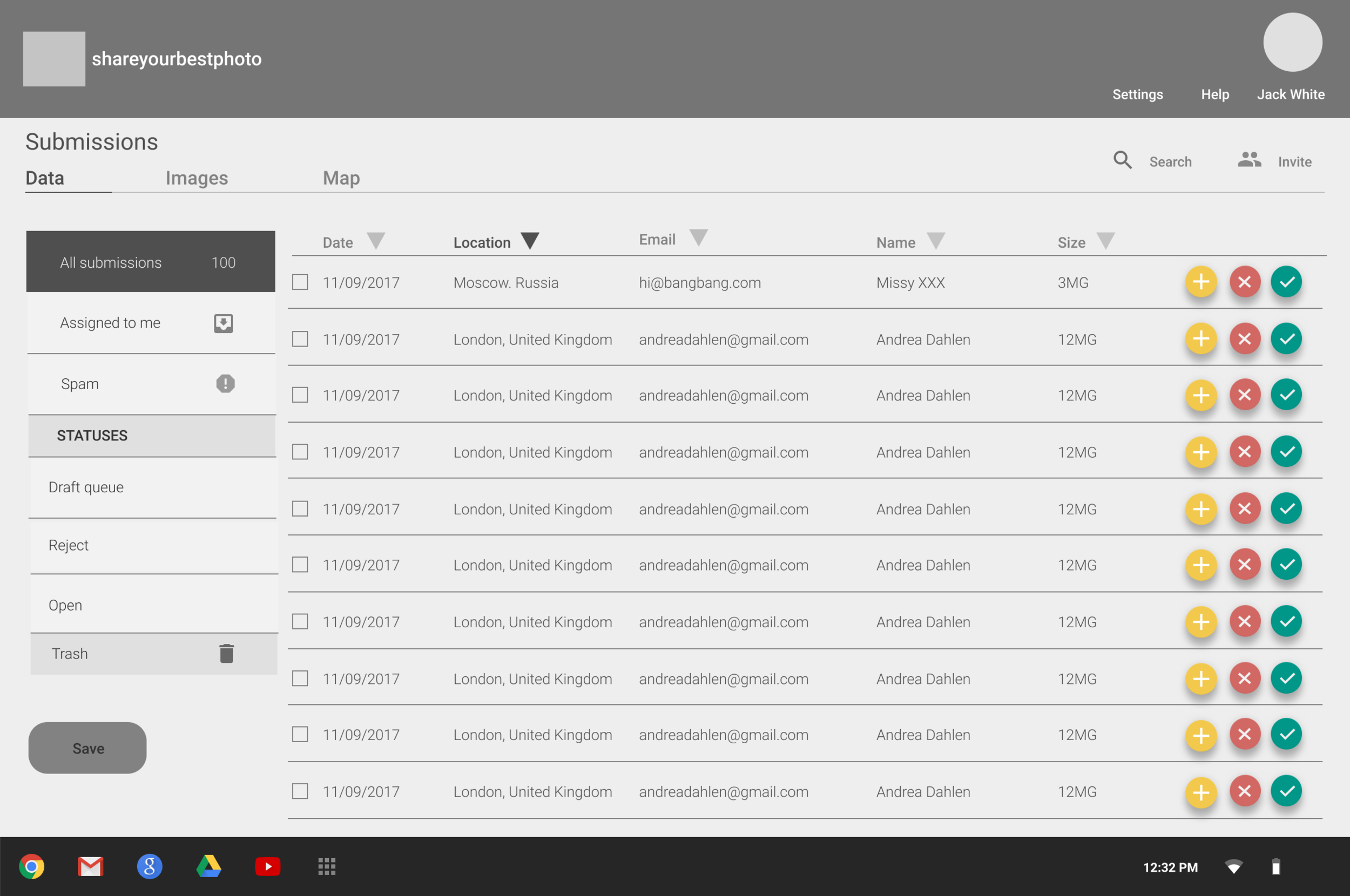Open Chrome from the taskbar
The image size is (1350, 896).
point(31,866)
